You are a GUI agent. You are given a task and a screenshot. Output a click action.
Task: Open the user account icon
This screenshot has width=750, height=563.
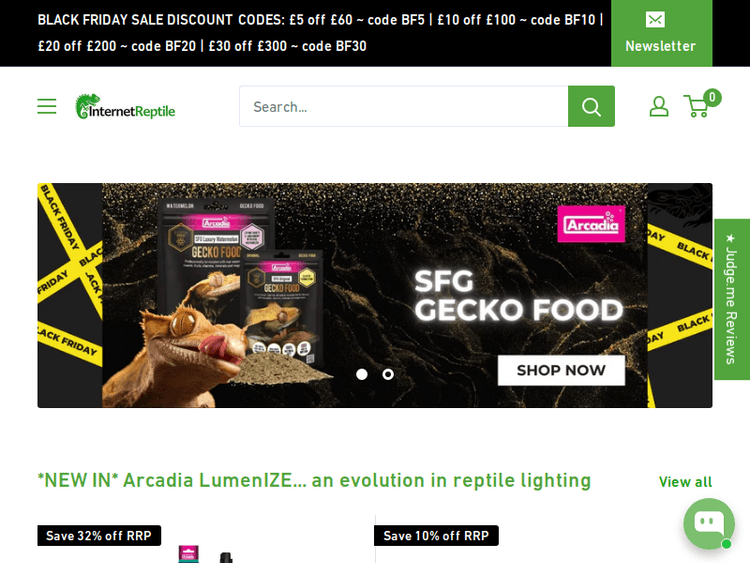pyautogui.click(x=659, y=106)
